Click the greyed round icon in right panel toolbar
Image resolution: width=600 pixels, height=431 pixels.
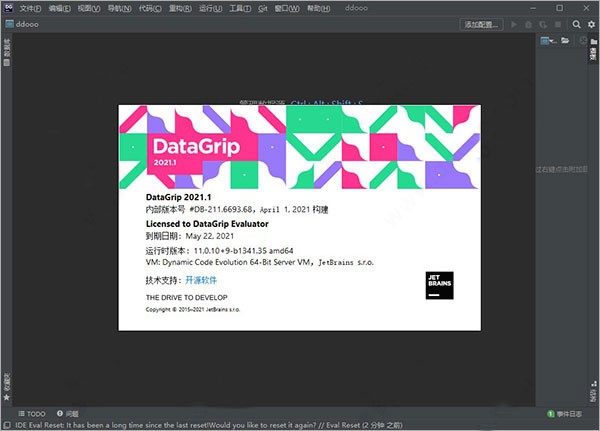(583, 41)
